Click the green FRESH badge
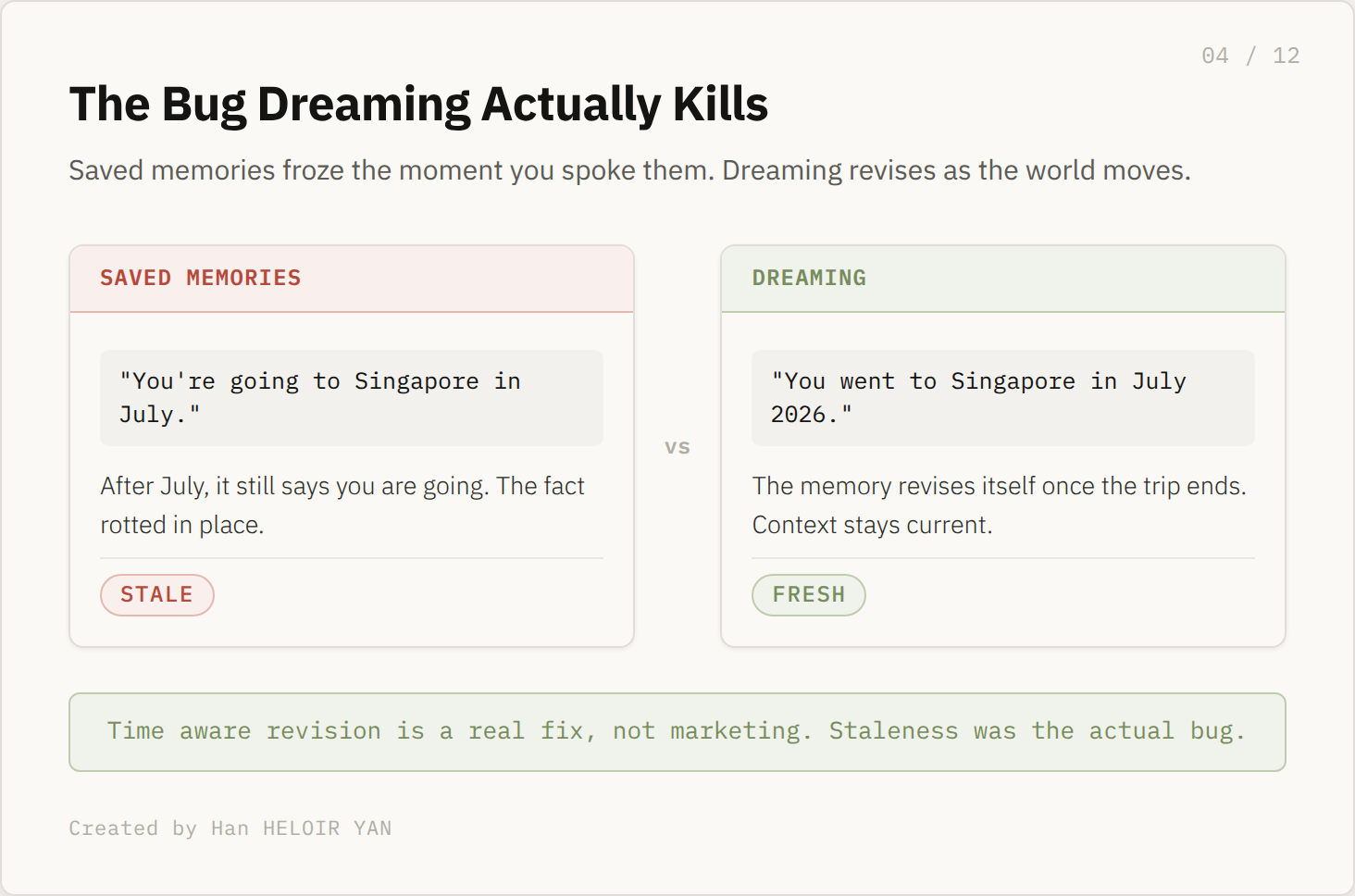 [809, 595]
